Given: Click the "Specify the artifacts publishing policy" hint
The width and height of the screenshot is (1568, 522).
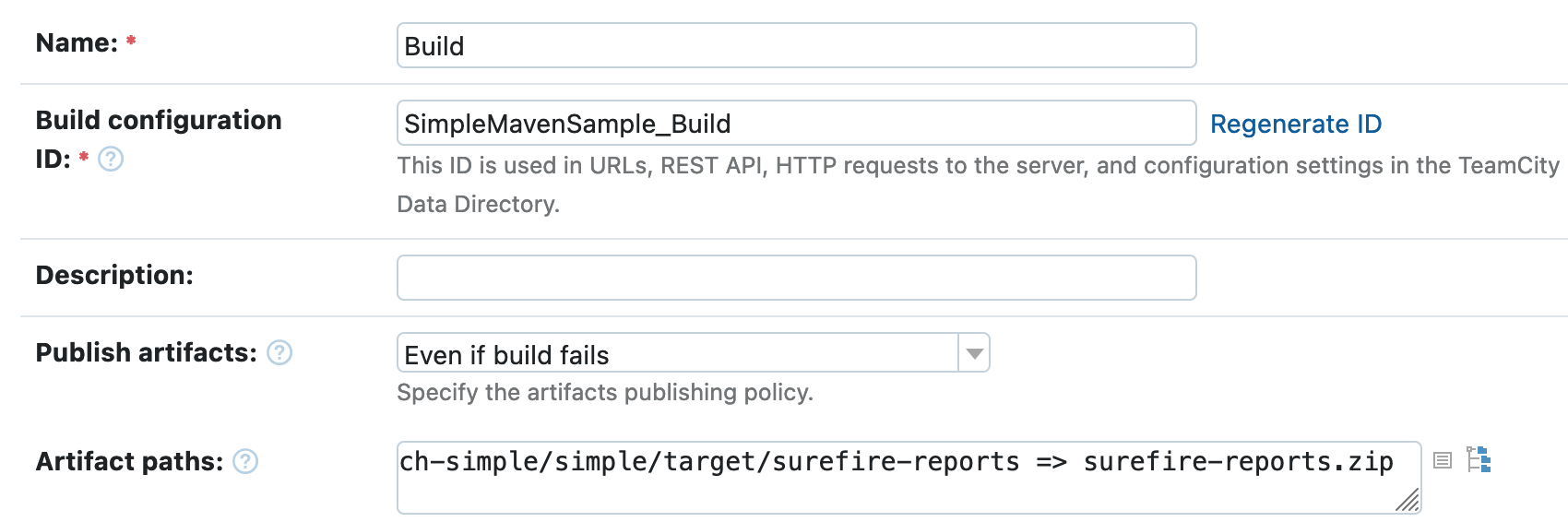Looking at the screenshot, I should (x=604, y=392).
